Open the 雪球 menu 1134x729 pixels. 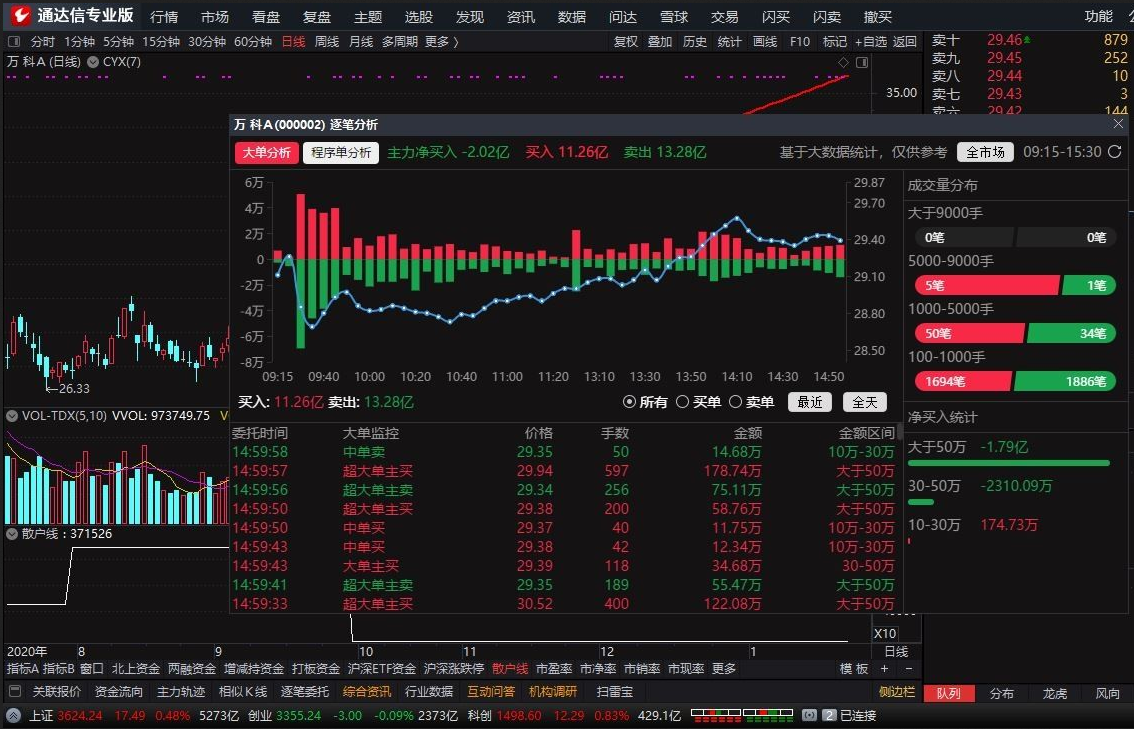tap(674, 16)
